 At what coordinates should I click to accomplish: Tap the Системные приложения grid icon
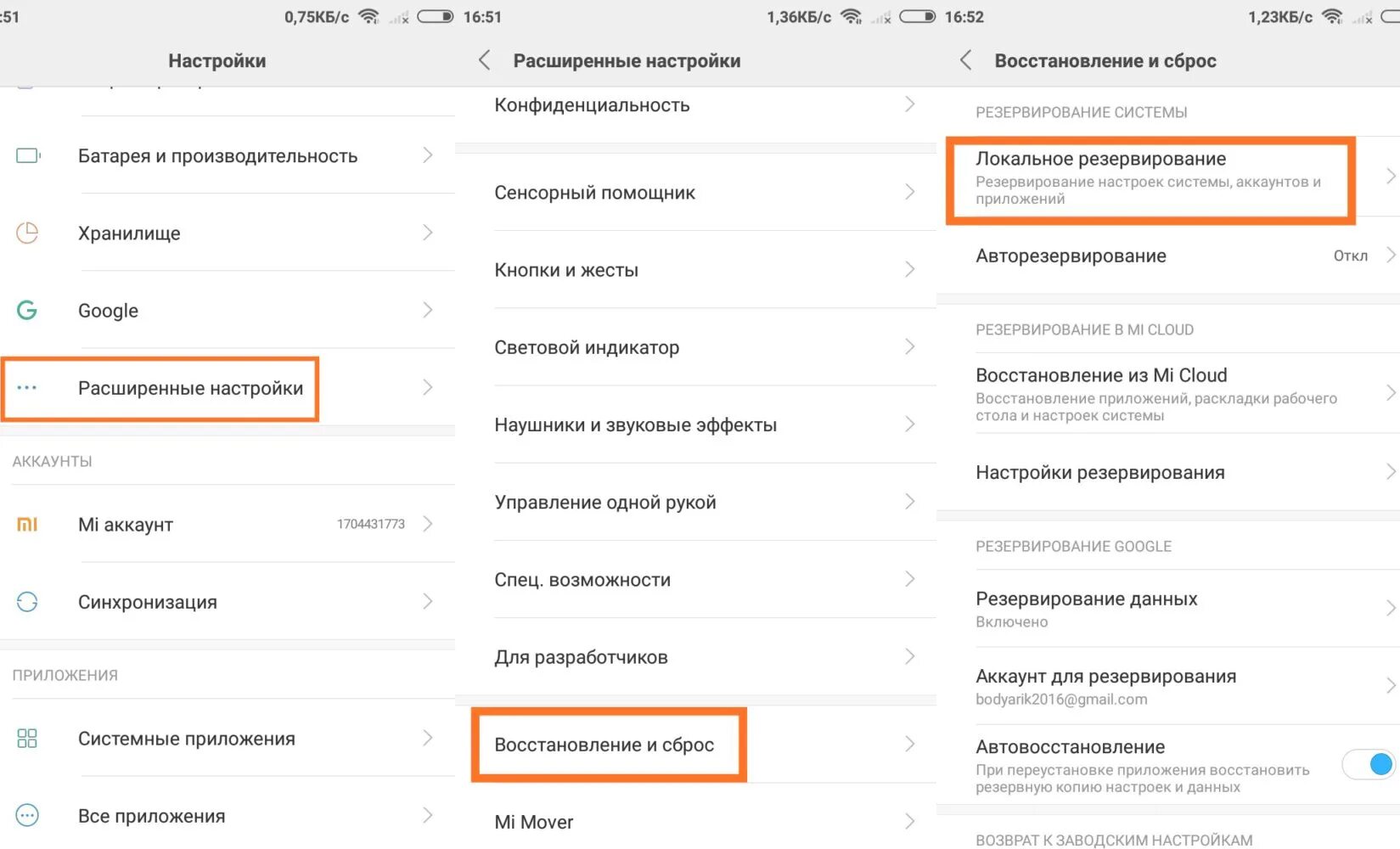27,738
